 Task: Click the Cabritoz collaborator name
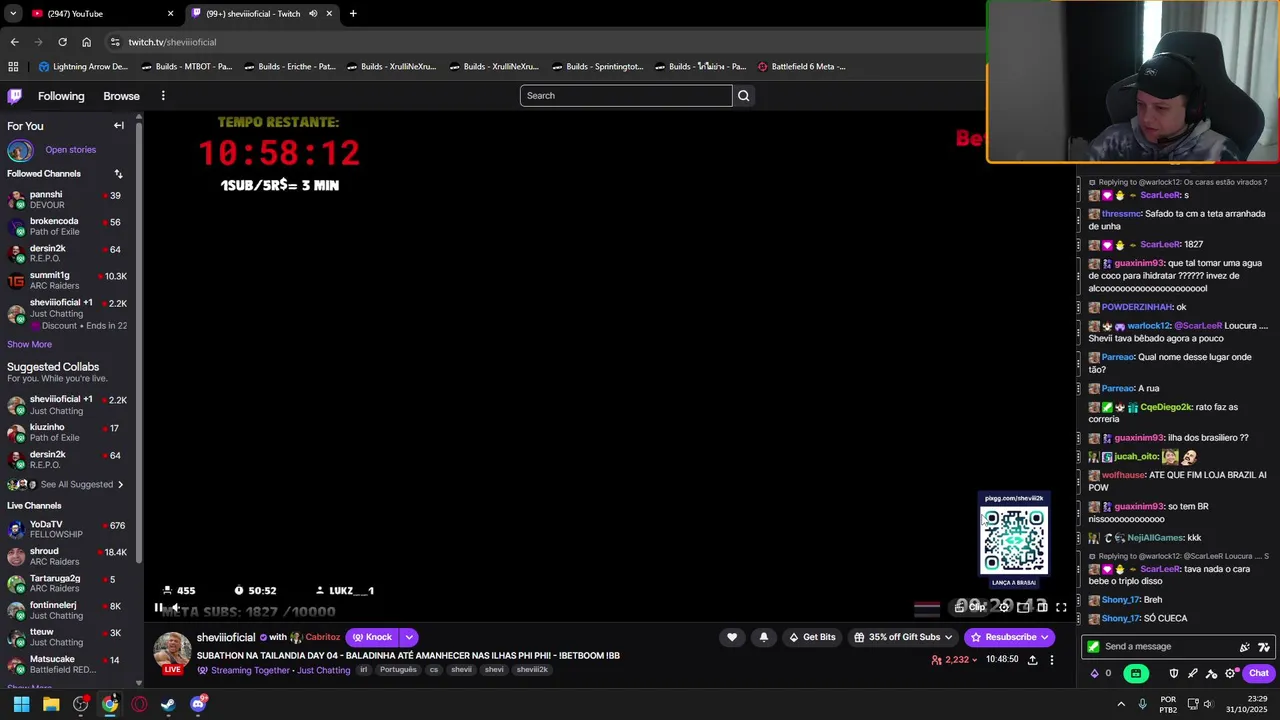tap(322, 637)
